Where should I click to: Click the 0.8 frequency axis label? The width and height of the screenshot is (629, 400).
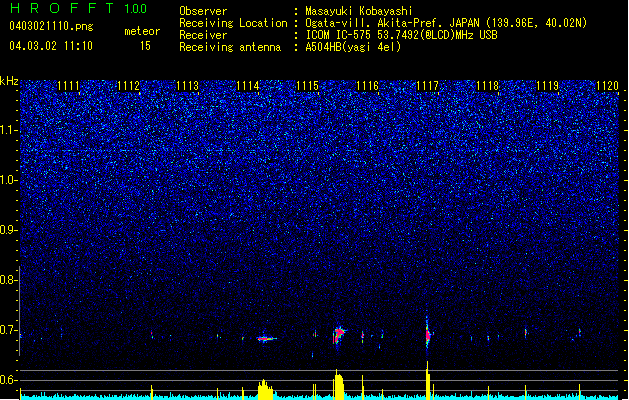(9, 280)
